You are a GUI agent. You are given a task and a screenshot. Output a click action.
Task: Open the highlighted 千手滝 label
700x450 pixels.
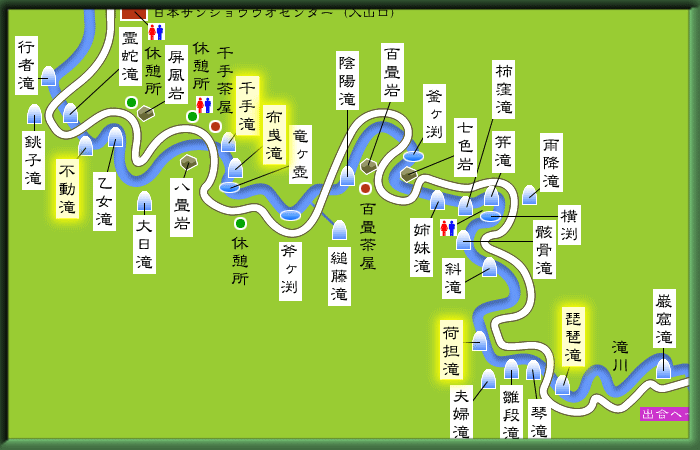(247, 105)
